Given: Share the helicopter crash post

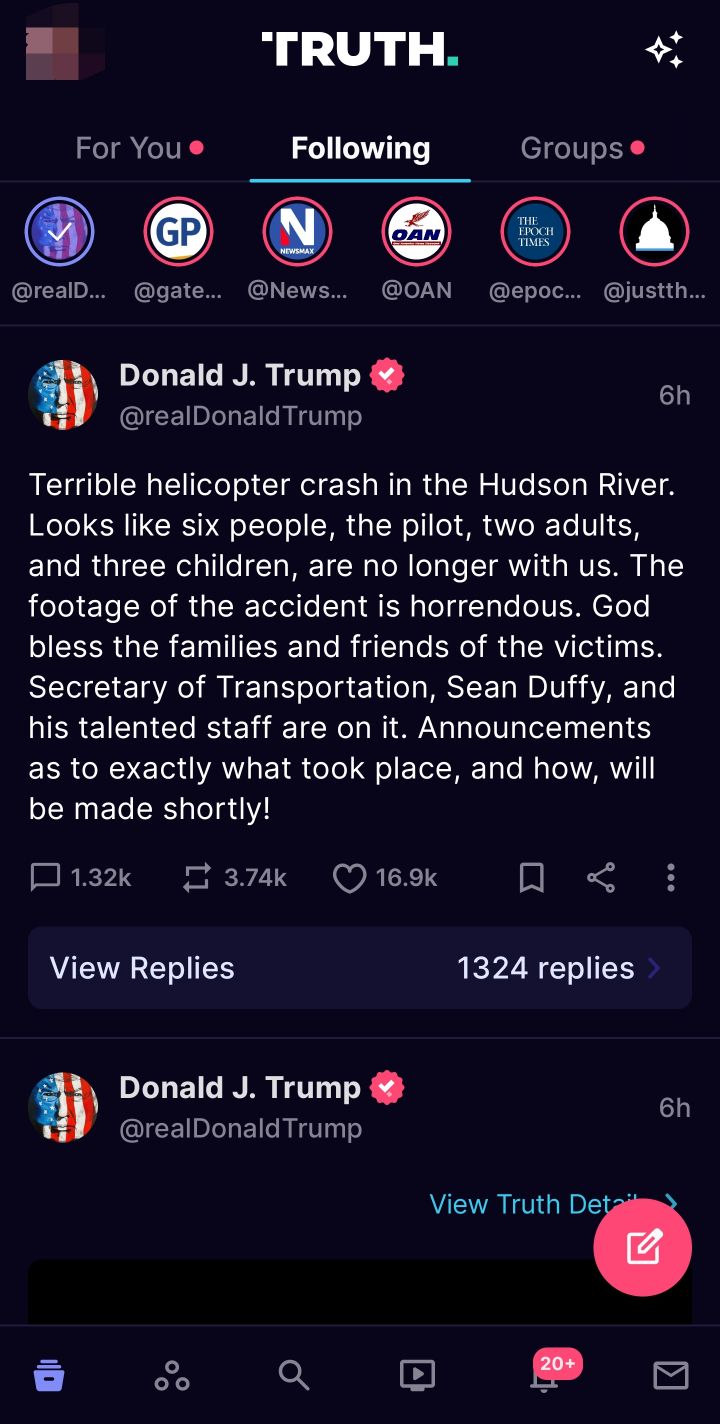Looking at the screenshot, I should coord(601,878).
